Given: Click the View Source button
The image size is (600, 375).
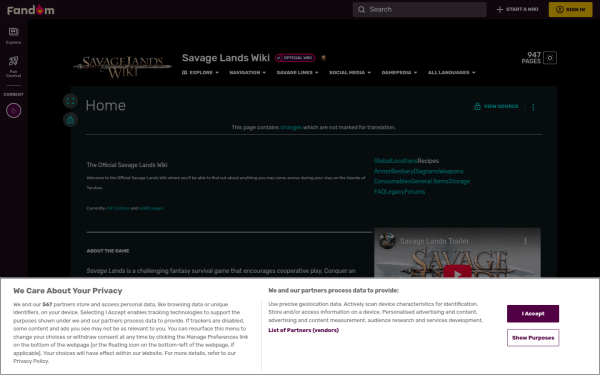Looking at the screenshot, I should (x=496, y=106).
